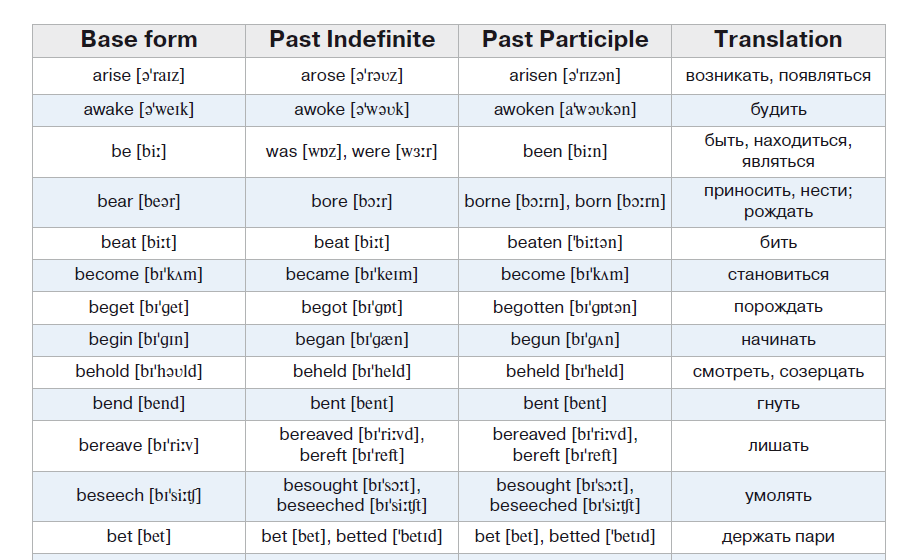
Task: Select the "bereave" base form cell
Action: point(139,445)
